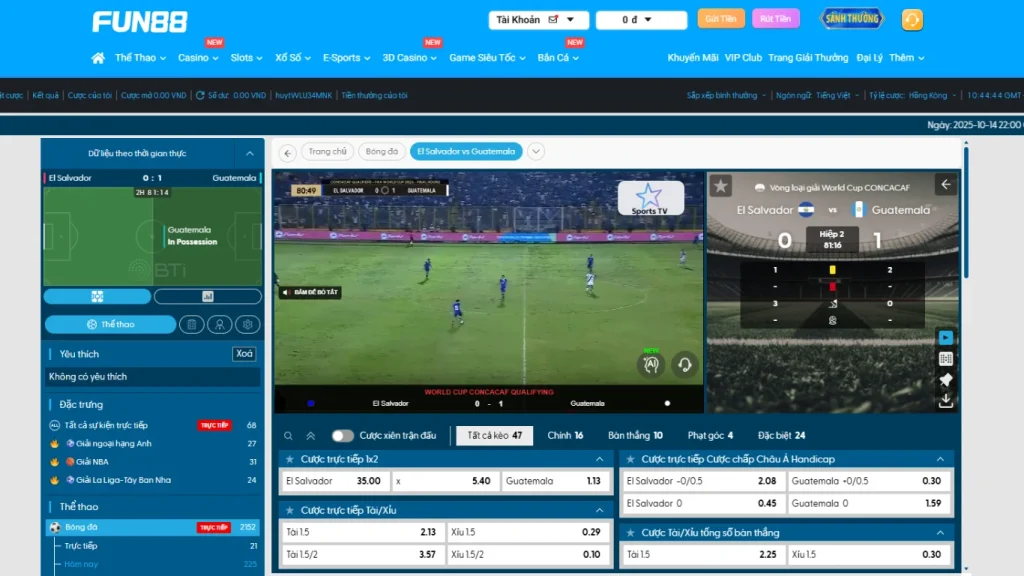Click the orange refresh balance icon
1024x576 pixels.
coord(911,20)
